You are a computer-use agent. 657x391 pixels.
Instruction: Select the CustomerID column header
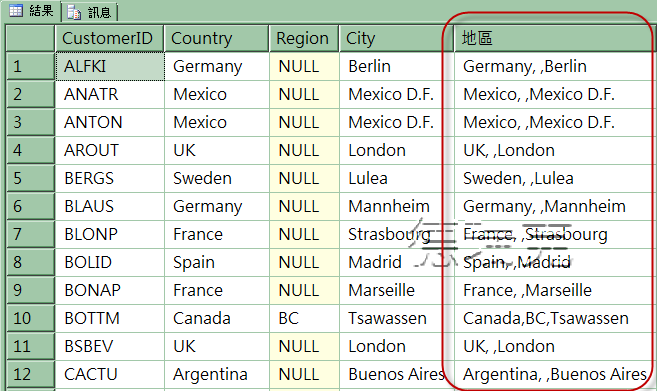[109, 39]
